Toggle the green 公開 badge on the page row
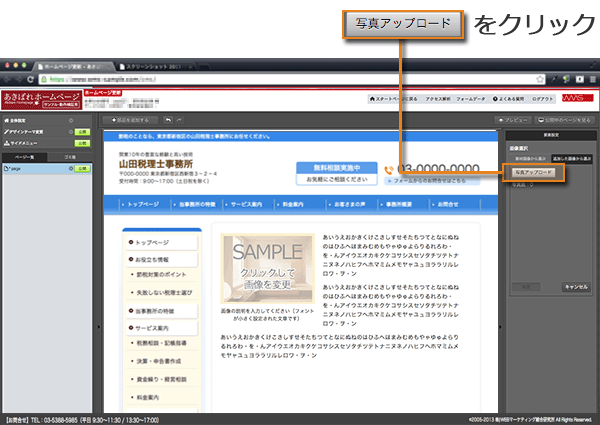The width and height of the screenshot is (600, 425). (x=83, y=169)
